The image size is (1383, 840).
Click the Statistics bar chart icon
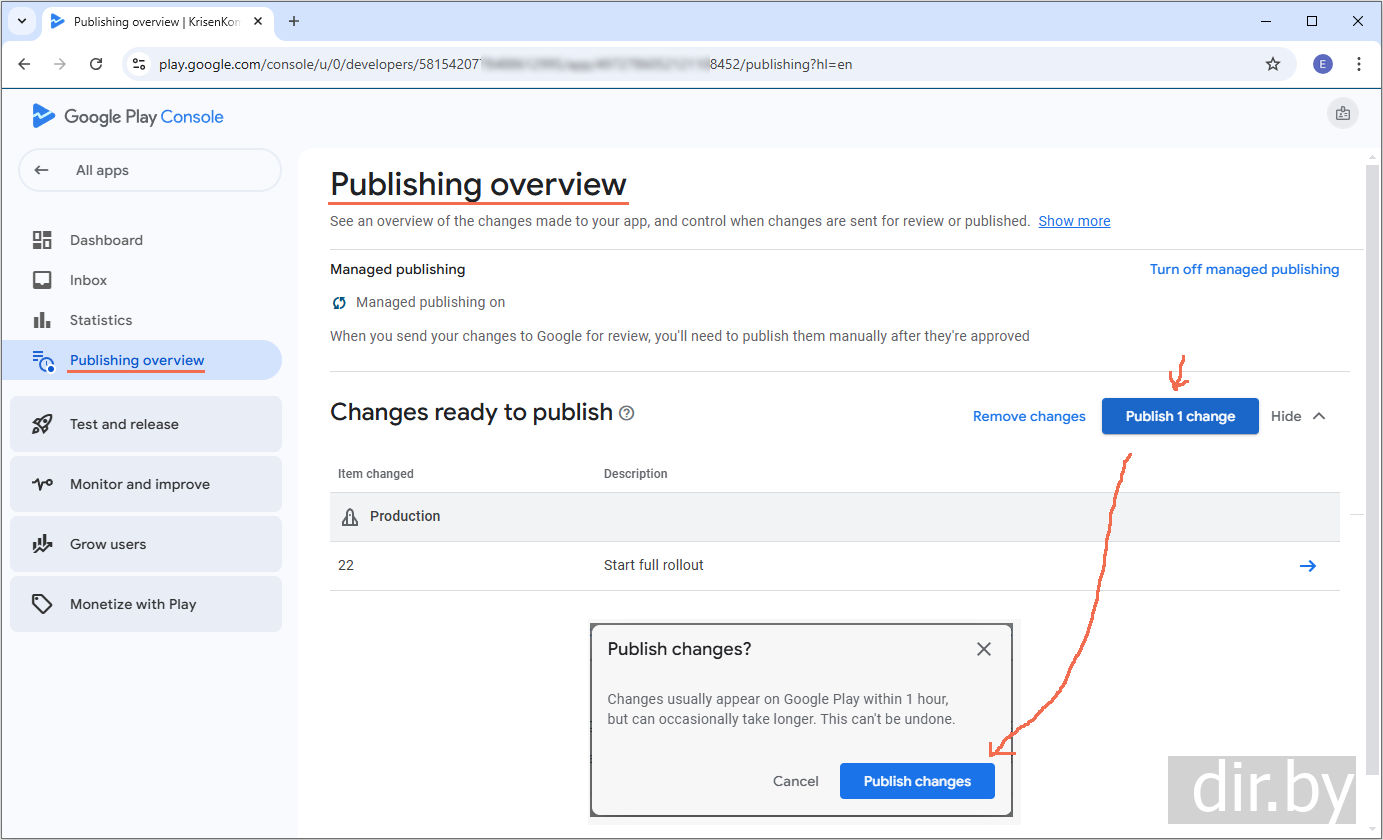pyautogui.click(x=42, y=320)
